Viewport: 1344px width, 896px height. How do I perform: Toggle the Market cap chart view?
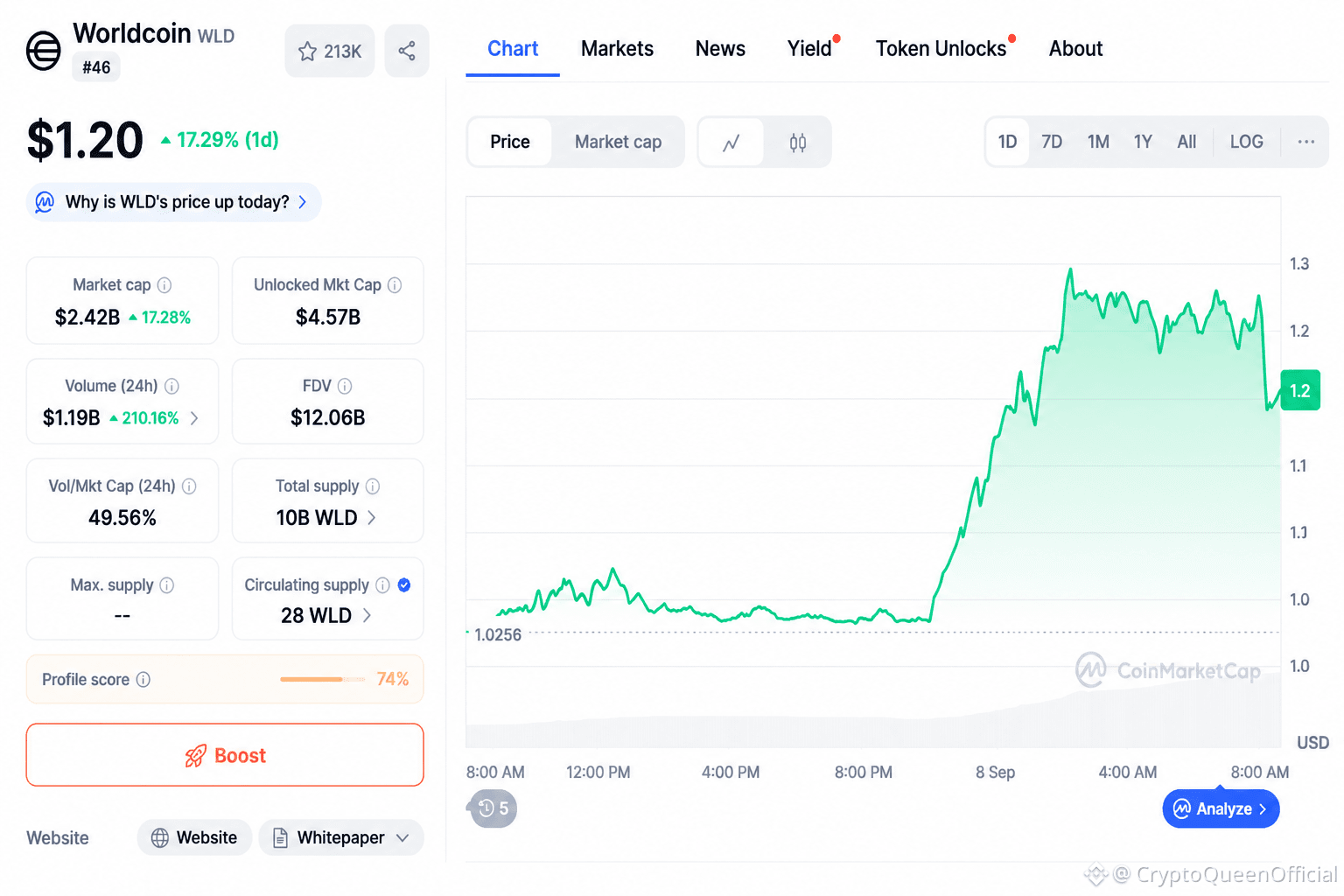click(618, 142)
